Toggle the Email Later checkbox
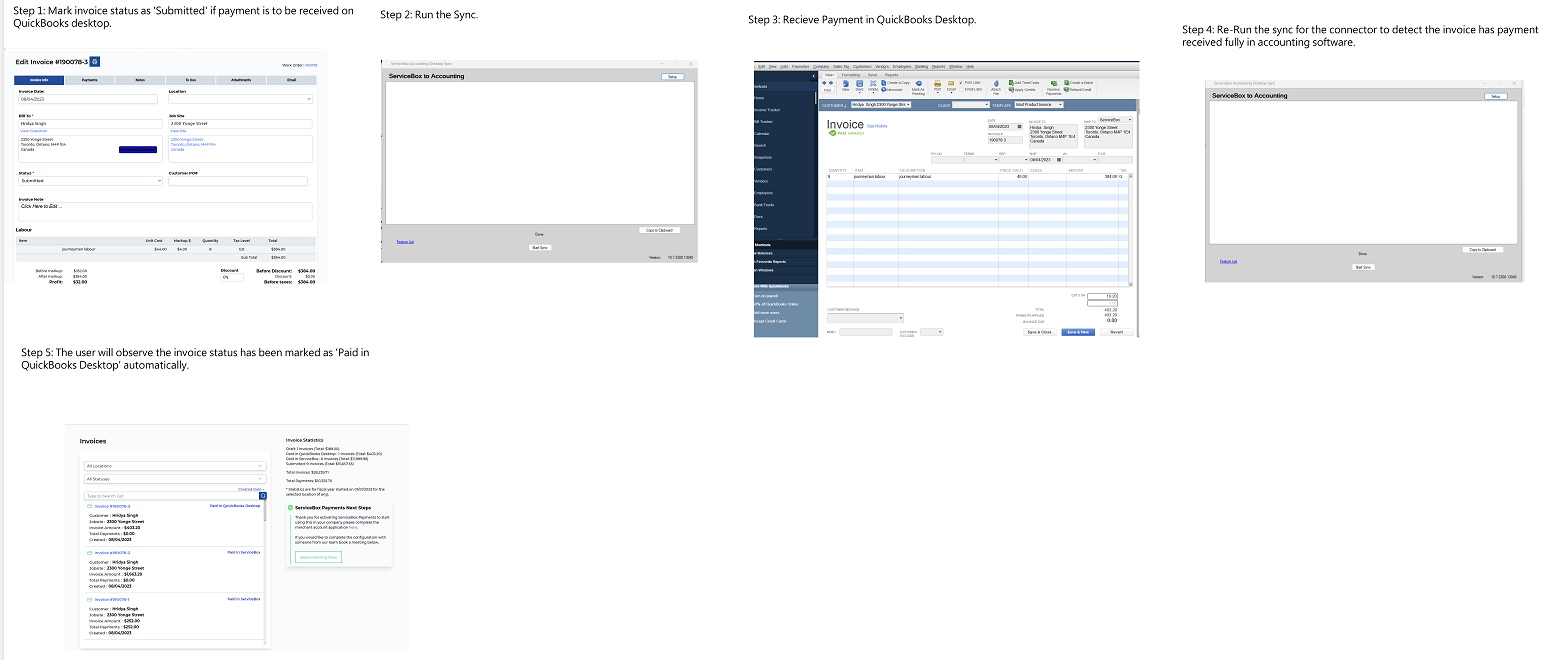The width and height of the screenshot is (1542, 660). coord(961,89)
